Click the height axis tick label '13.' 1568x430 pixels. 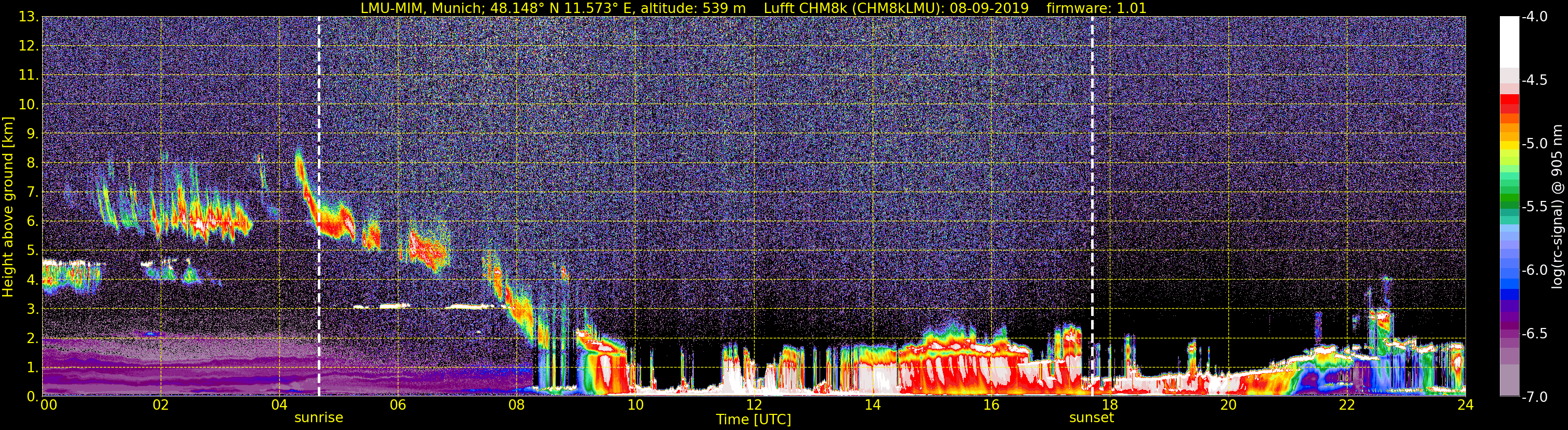point(29,17)
